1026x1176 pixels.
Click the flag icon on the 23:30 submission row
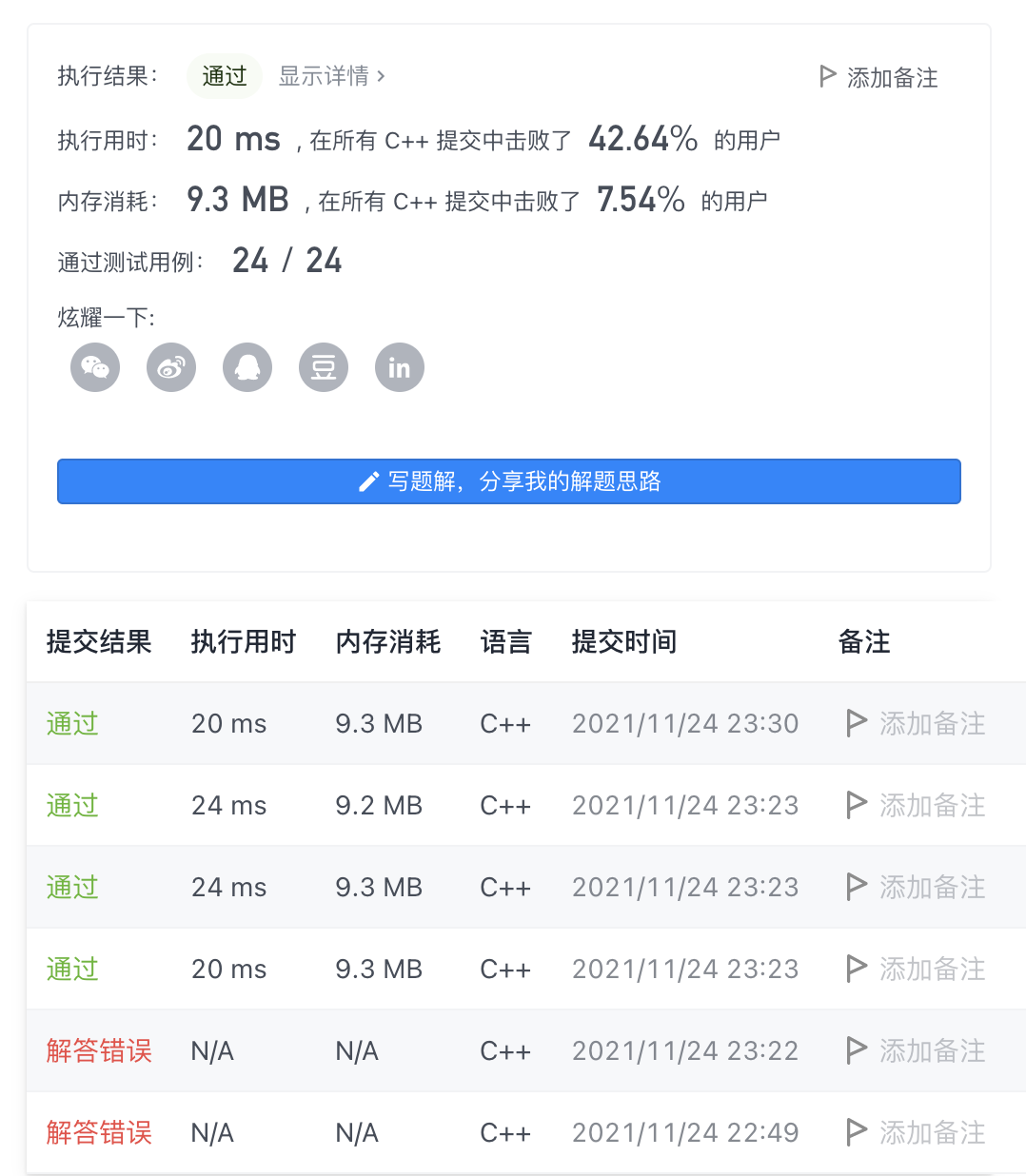tap(856, 723)
